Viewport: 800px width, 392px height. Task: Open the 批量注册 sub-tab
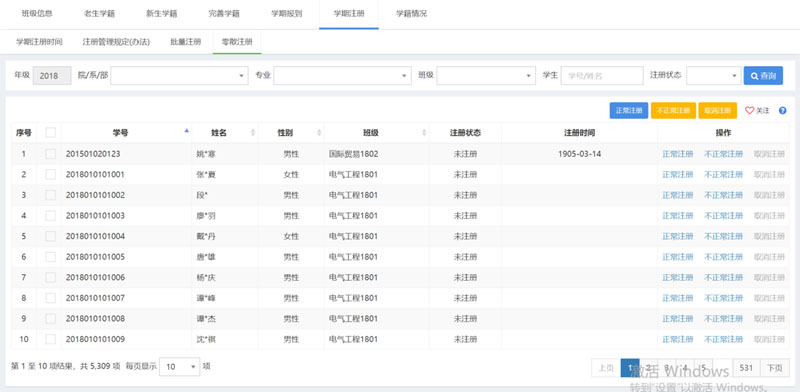coord(186,42)
